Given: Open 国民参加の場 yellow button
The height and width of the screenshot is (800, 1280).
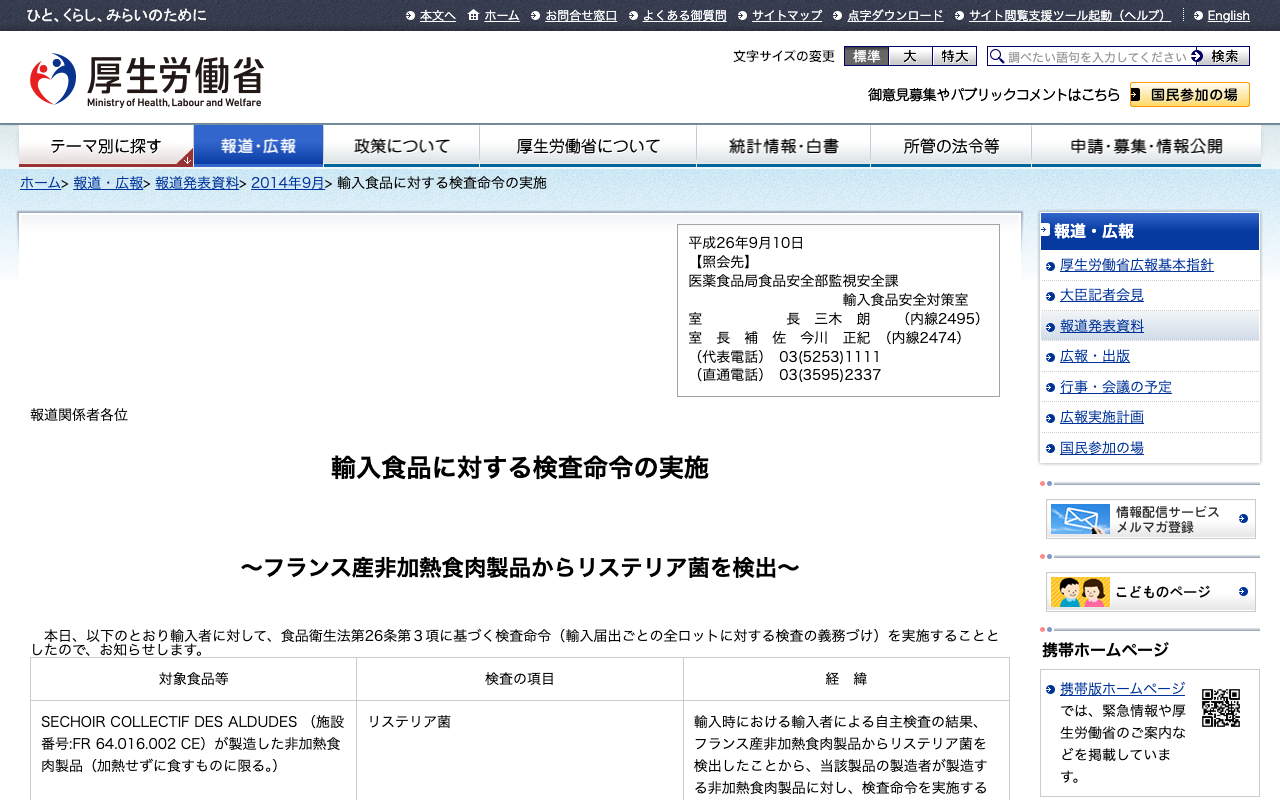Looking at the screenshot, I should (1190, 95).
